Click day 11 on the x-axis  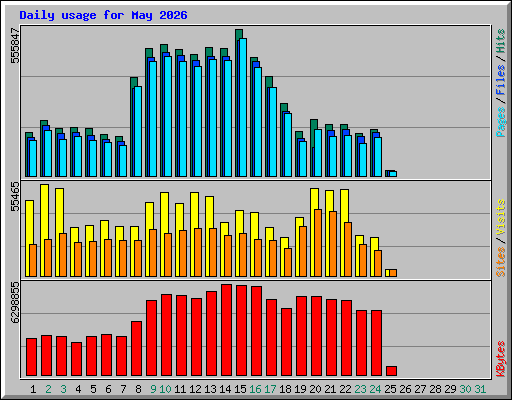[180, 389]
